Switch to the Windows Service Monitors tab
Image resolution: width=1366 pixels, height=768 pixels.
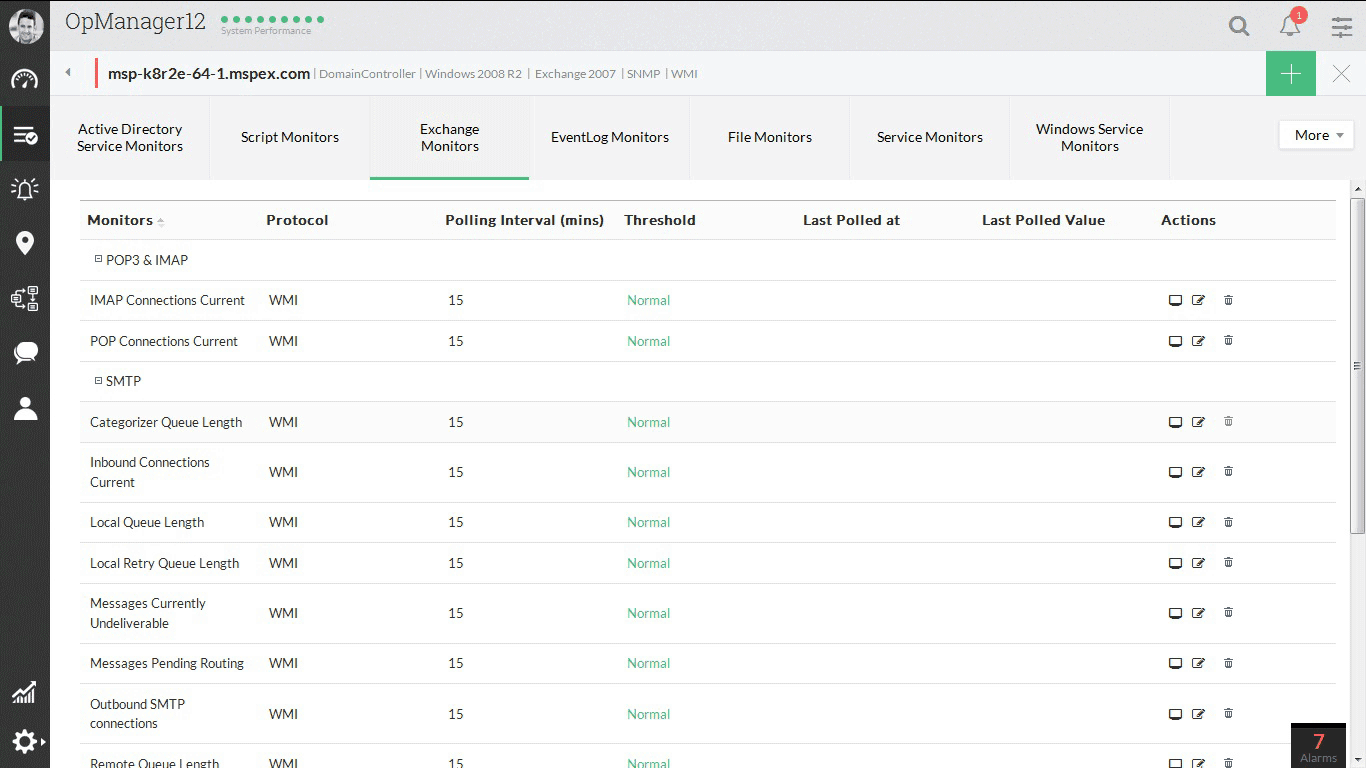tap(1089, 137)
